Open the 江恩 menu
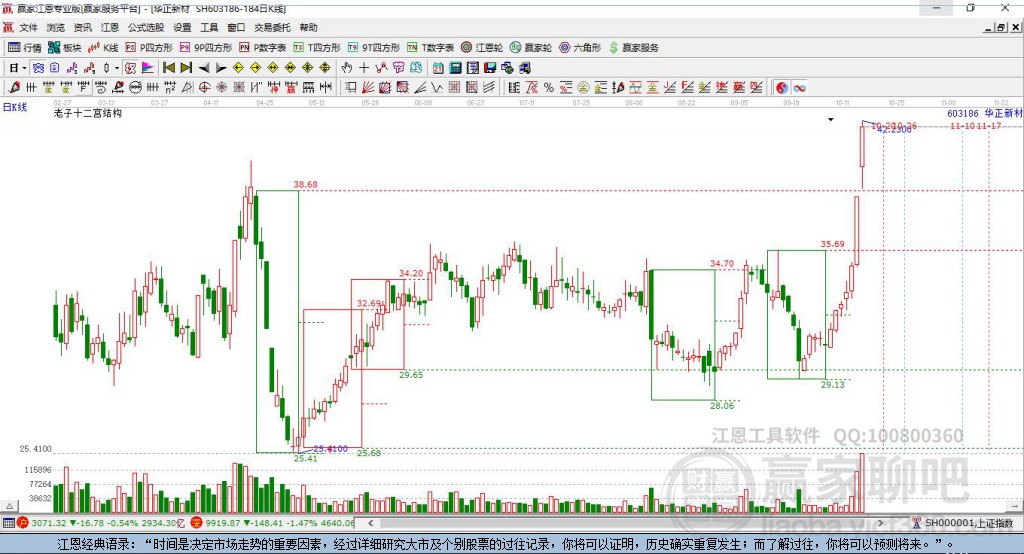The height and width of the screenshot is (554, 1024). click(x=110, y=27)
